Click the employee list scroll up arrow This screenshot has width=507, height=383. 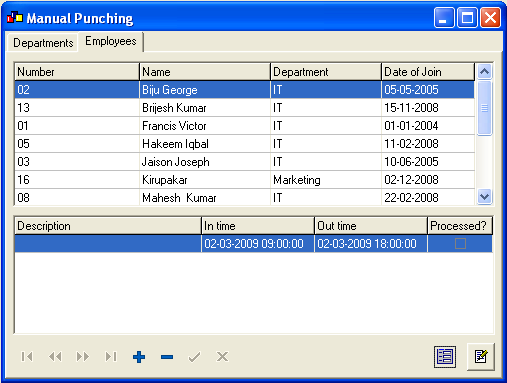(x=484, y=71)
